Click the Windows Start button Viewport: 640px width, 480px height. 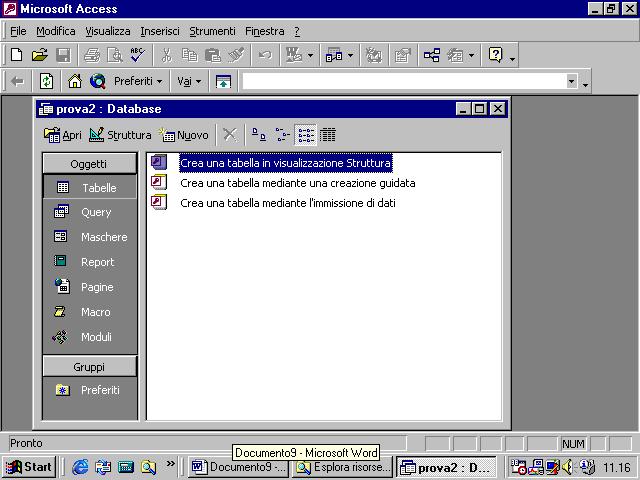[x=29, y=467]
